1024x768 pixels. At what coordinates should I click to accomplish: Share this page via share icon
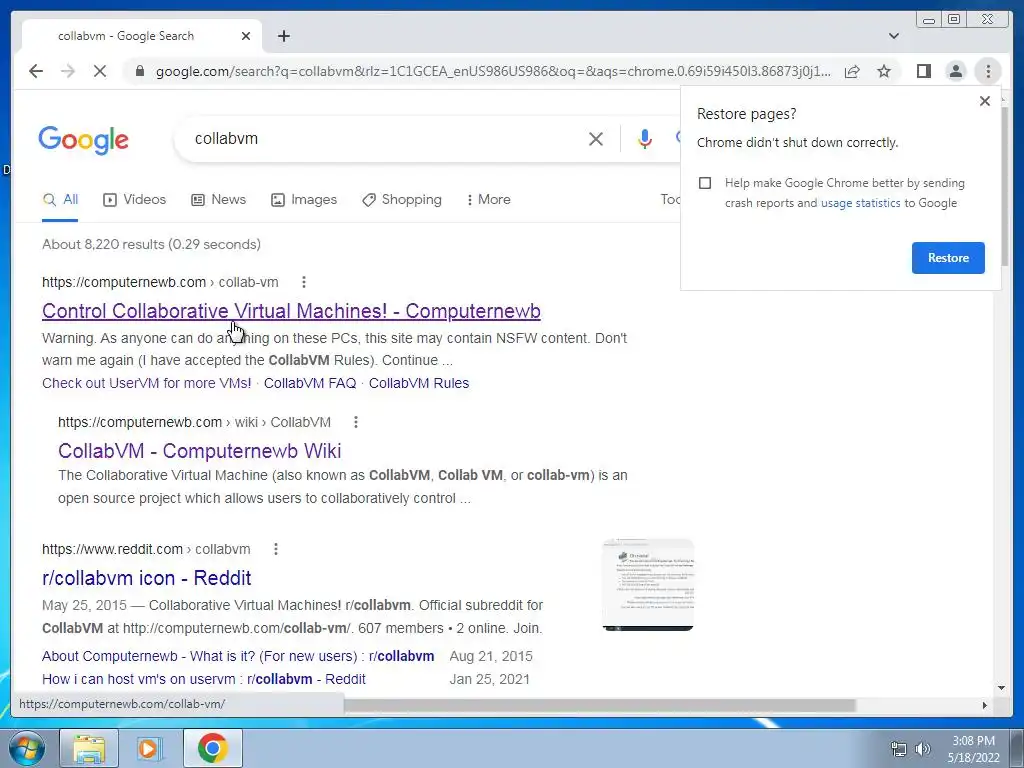pyautogui.click(x=852, y=71)
